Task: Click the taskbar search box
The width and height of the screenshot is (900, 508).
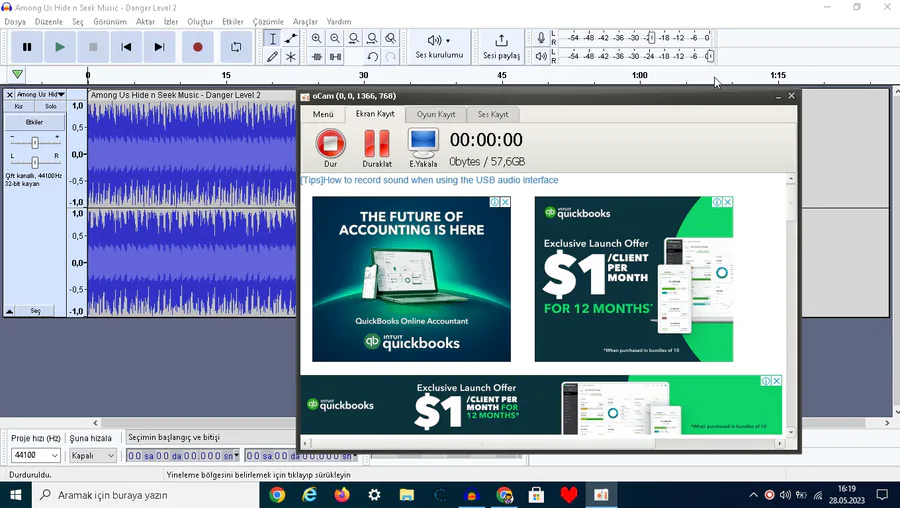Action: (145, 495)
